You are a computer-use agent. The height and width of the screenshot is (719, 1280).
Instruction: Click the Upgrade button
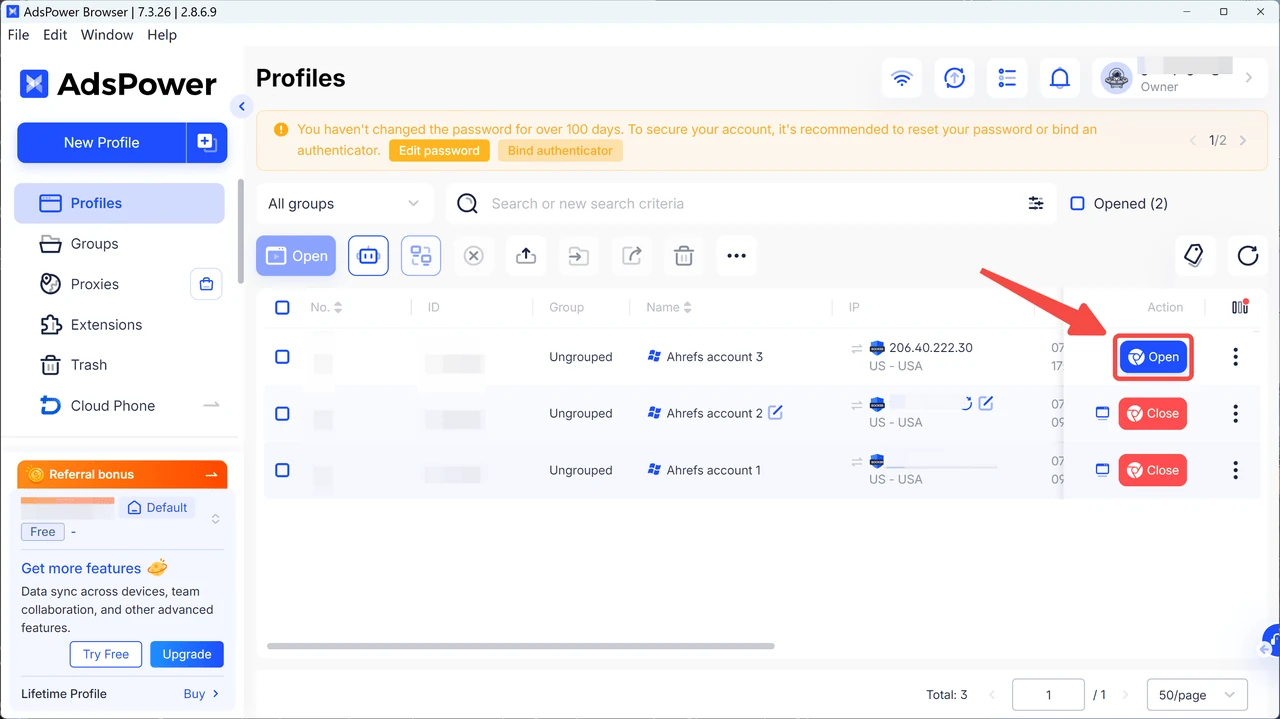[187, 654]
